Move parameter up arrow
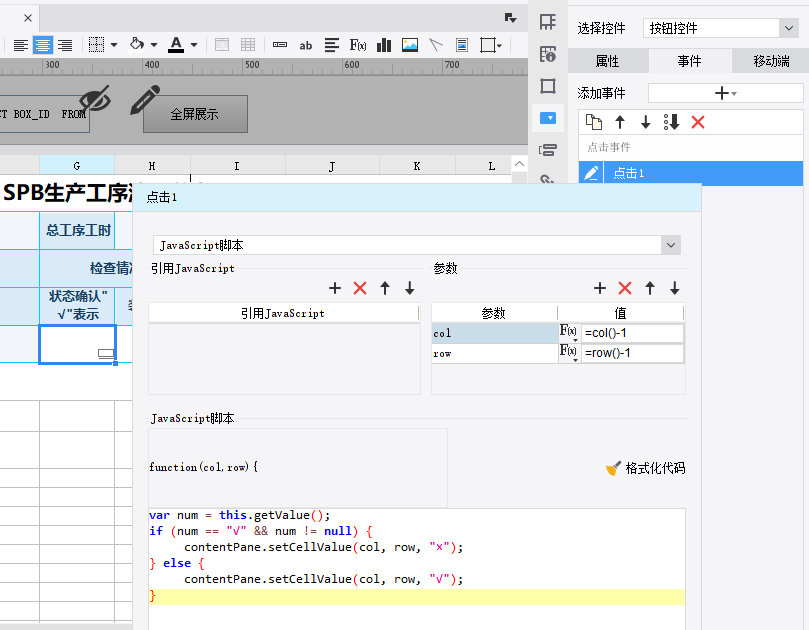 point(650,288)
